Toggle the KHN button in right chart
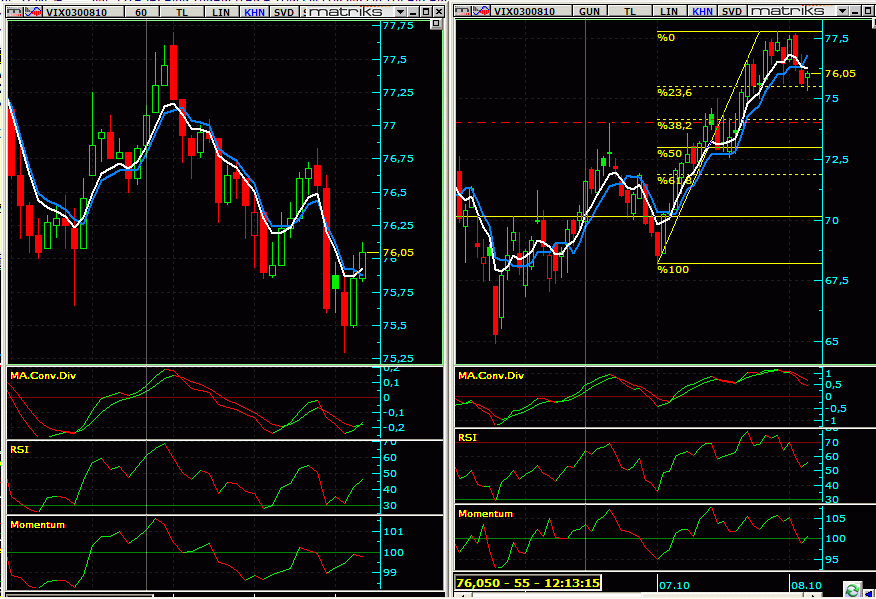This screenshot has width=876, height=599. 703,10
